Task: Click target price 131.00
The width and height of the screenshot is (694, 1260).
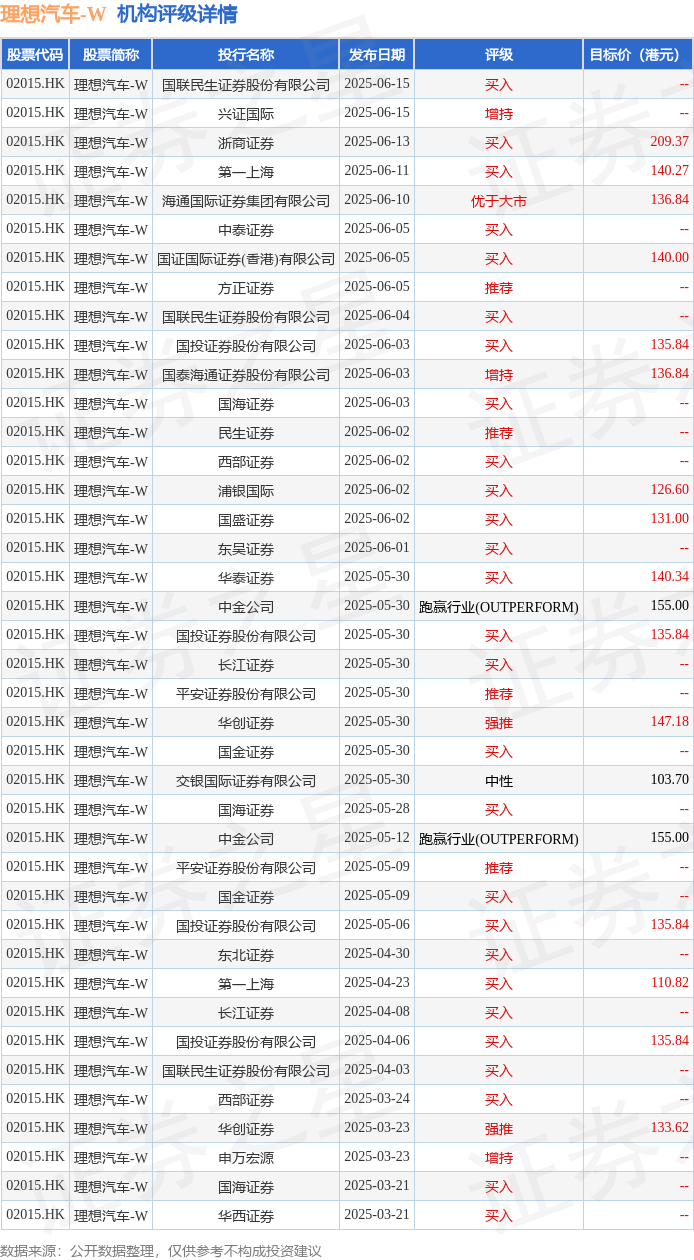Action: pyautogui.click(x=669, y=519)
